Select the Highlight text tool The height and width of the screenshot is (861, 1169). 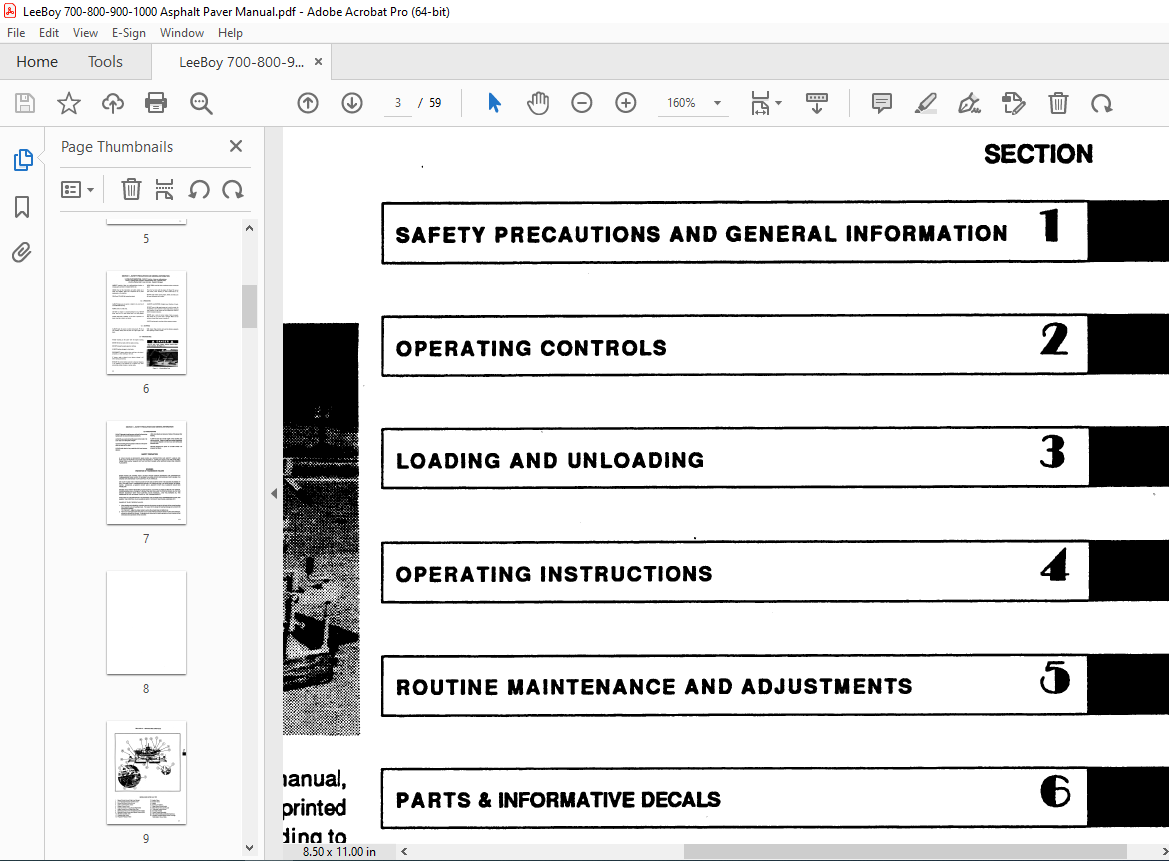pos(925,103)
